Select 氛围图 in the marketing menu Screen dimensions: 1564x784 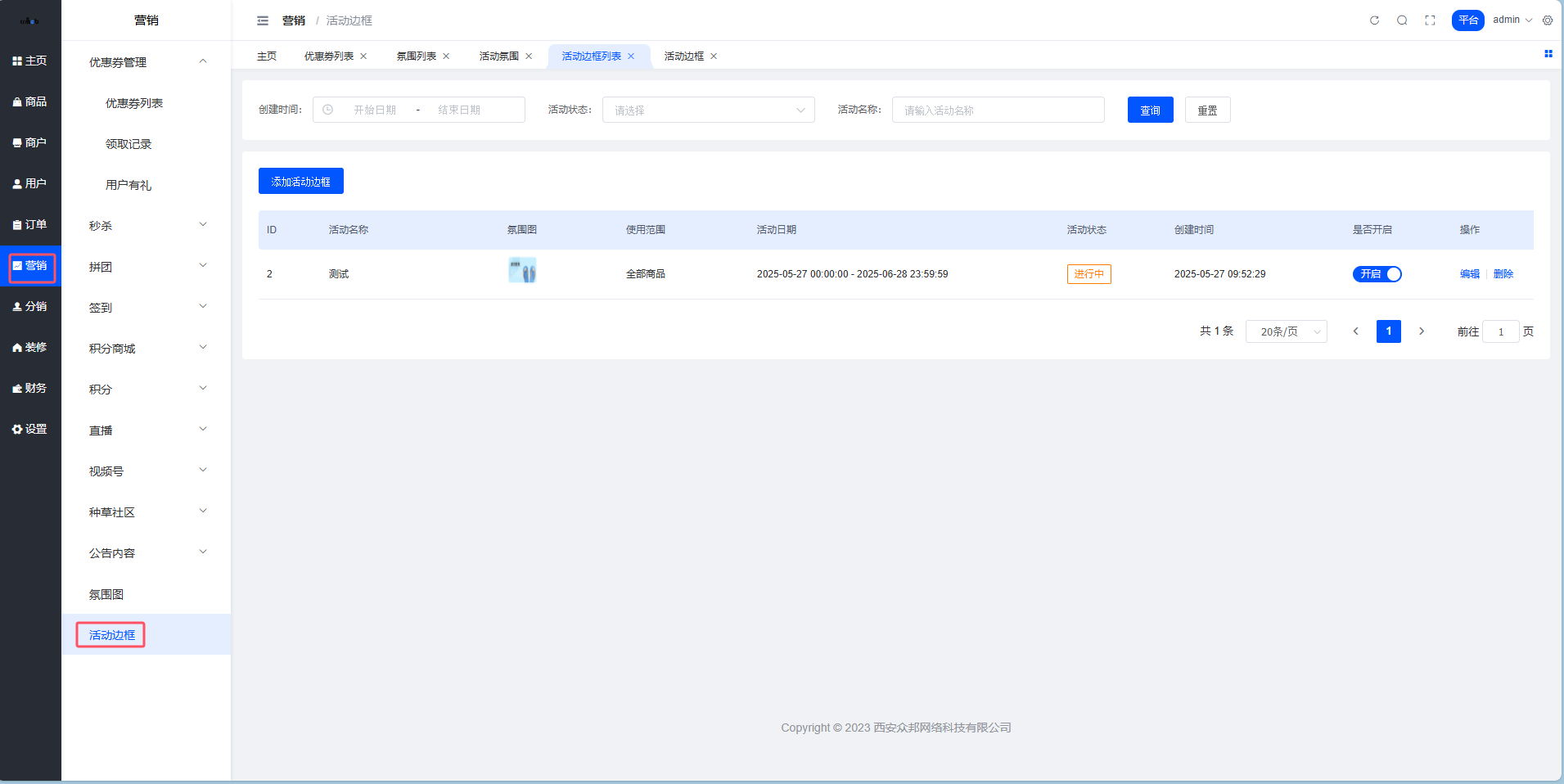[106, 594]
